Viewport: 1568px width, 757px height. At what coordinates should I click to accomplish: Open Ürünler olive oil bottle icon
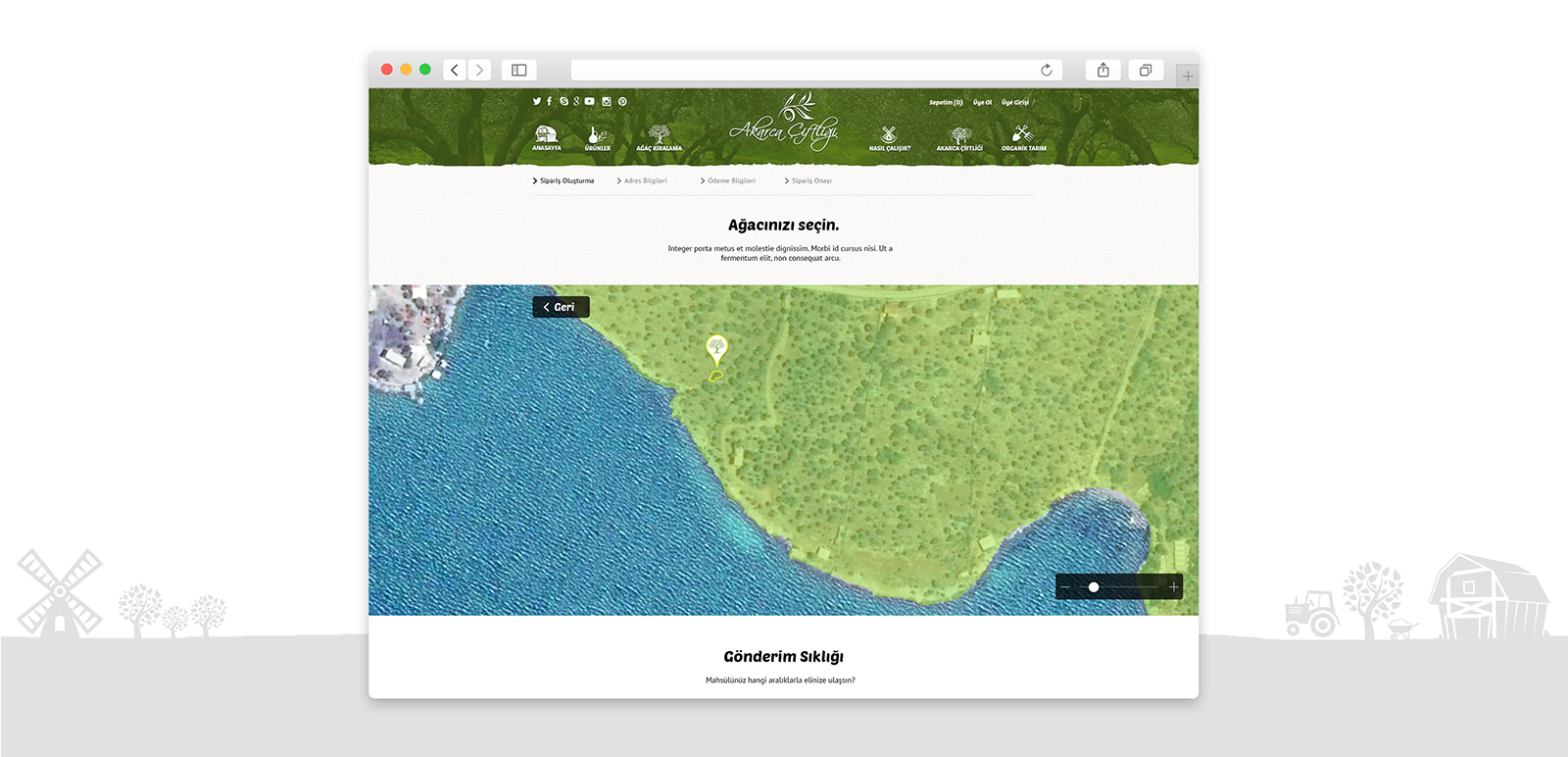click(x=597, y=137)
